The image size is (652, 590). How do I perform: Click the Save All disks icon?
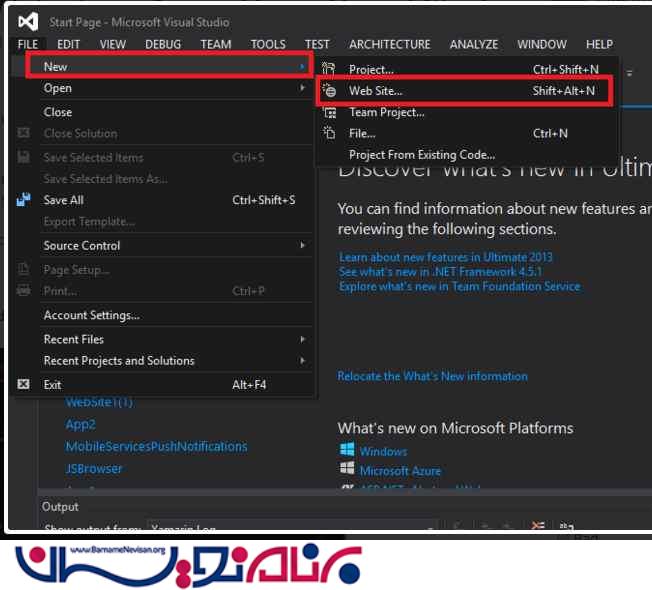[24, 200]
